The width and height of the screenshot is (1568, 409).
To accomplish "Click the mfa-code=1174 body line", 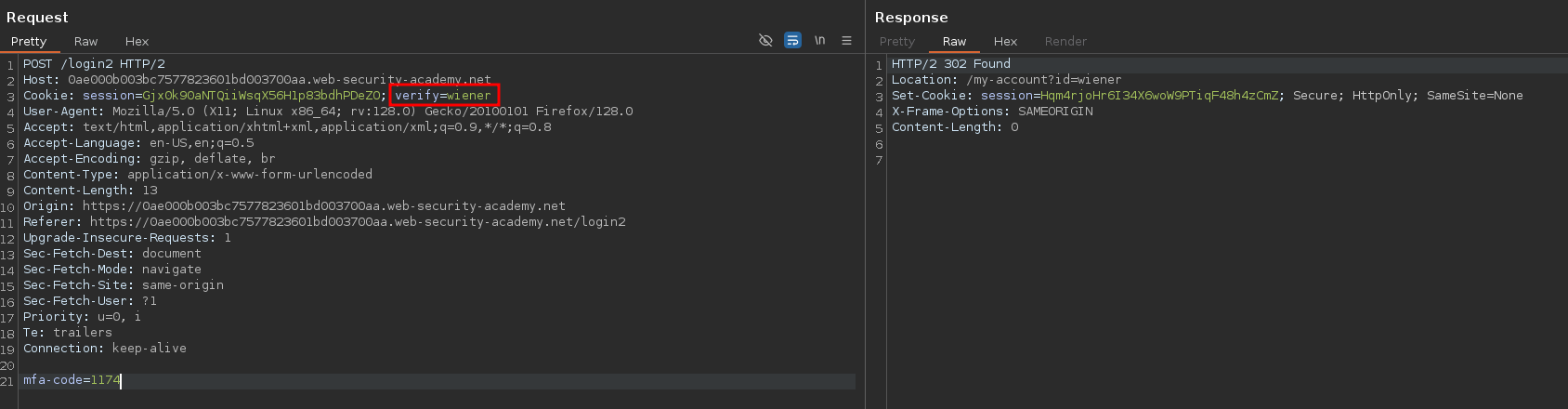I will pos(72,380).
